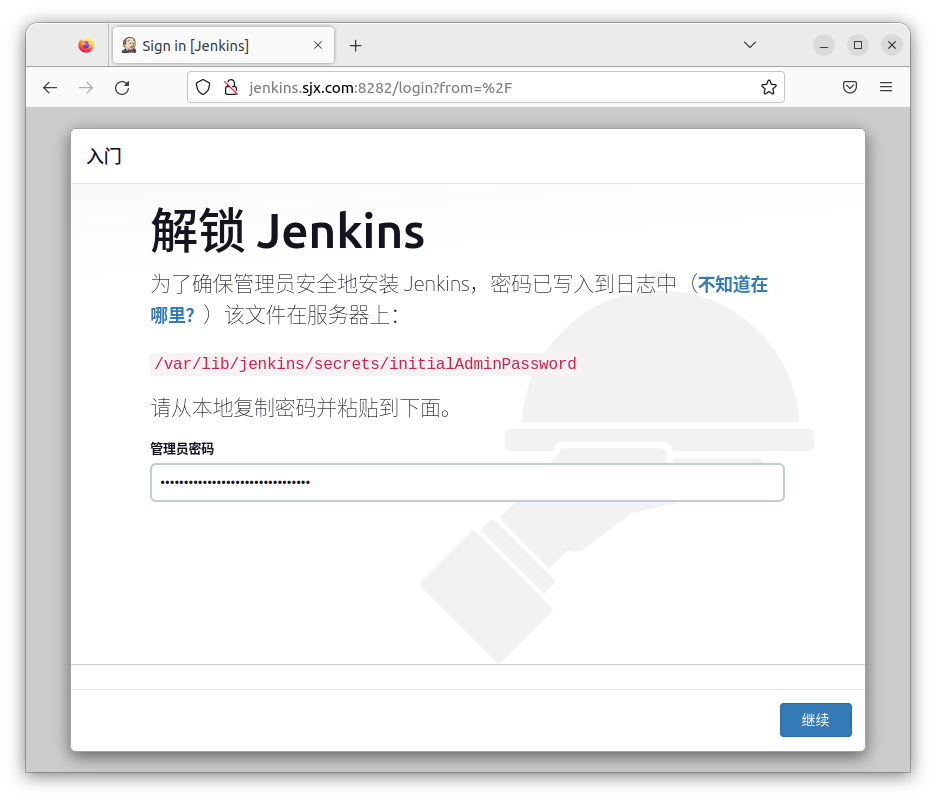
Task: Click the back navigation arrow
Action: tap(50, 88)
